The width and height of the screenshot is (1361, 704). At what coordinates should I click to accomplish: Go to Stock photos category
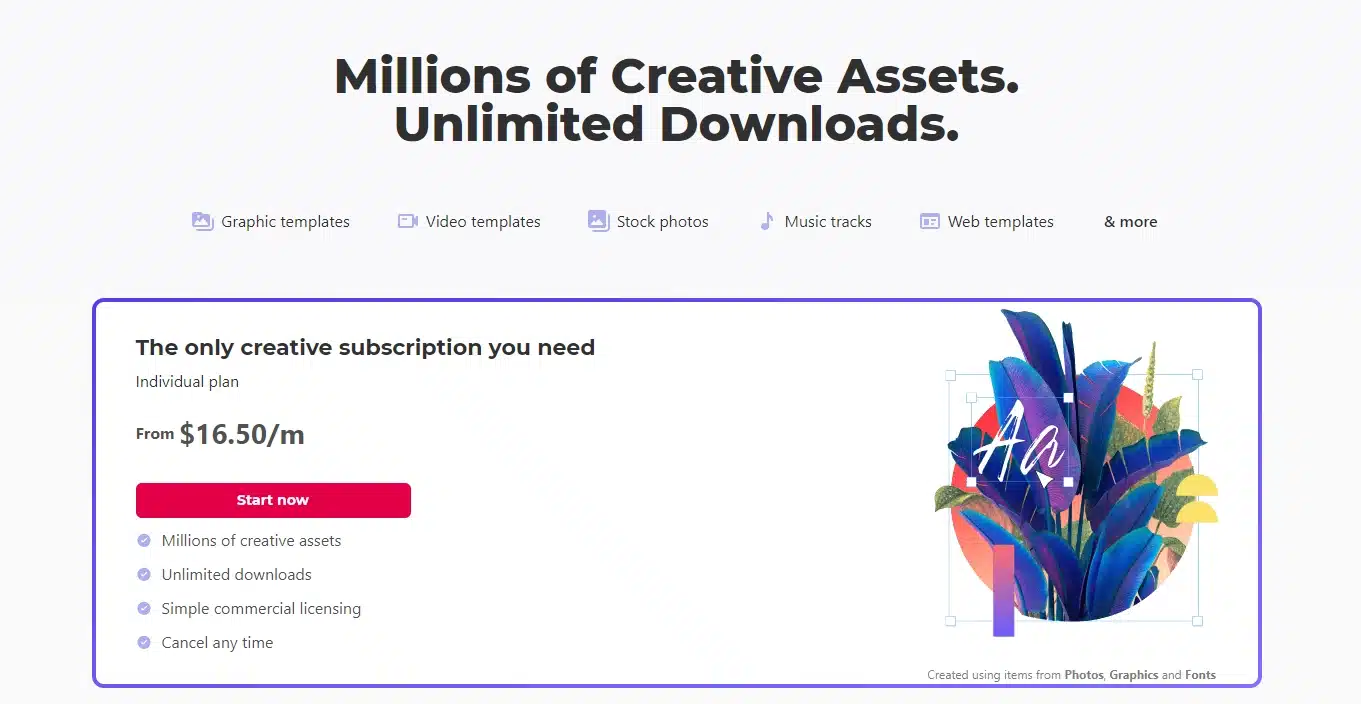(x=662, y=222)
